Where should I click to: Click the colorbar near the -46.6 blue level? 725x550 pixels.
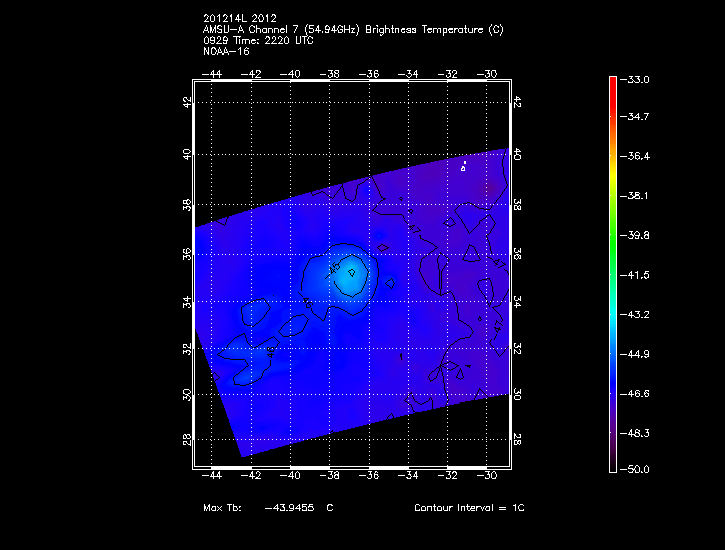click(613, 393)
